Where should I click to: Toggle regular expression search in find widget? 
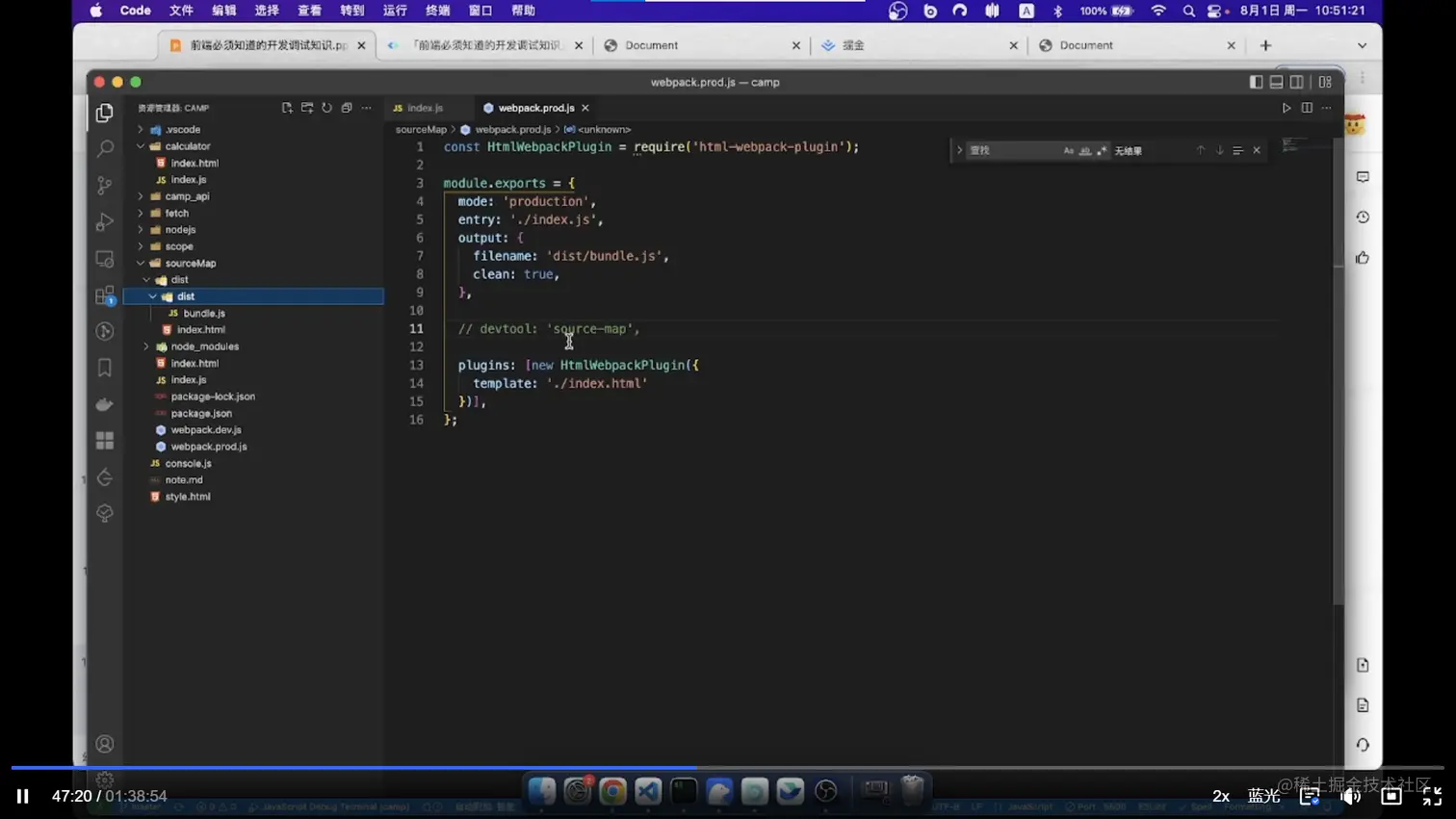(1102, 151)
